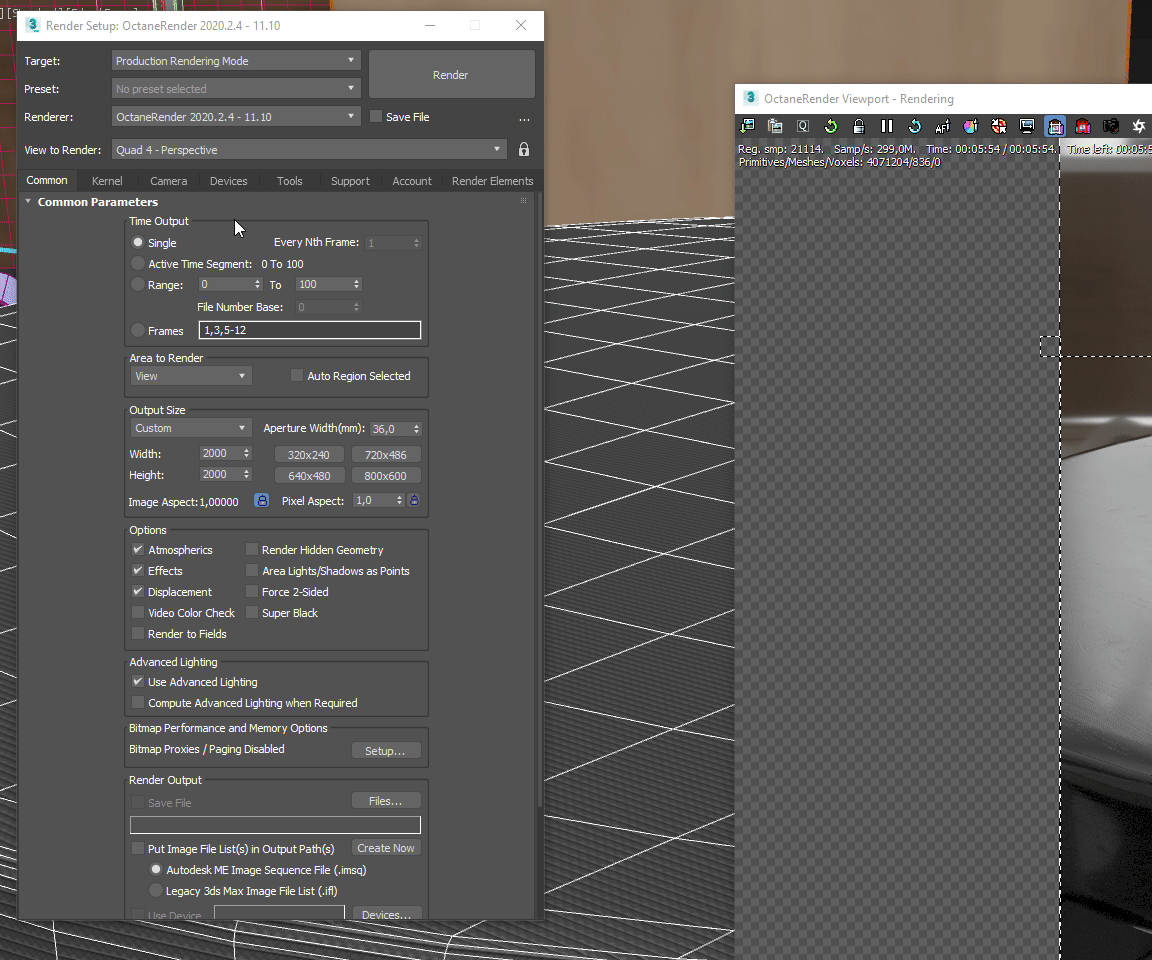
Task: Click the blue restart render arrow icon
Action: (915, 126)
